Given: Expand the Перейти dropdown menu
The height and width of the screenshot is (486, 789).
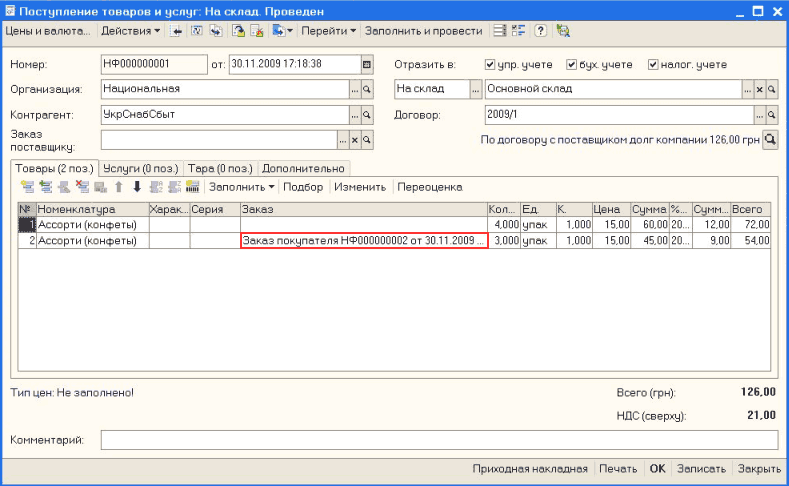Looking at the screenshot, I should [x=329, y=31].
